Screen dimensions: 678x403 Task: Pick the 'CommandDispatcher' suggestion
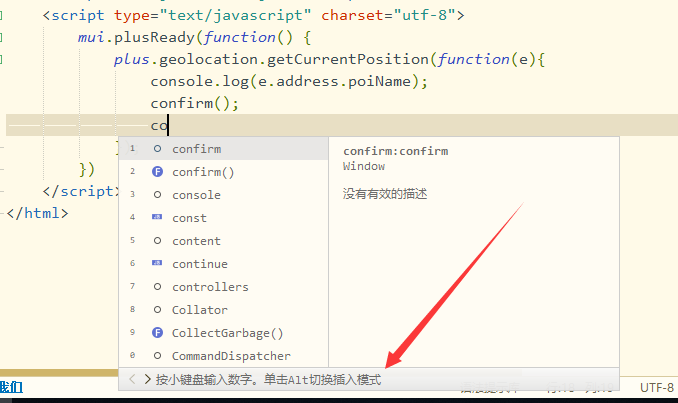[224, 356]
